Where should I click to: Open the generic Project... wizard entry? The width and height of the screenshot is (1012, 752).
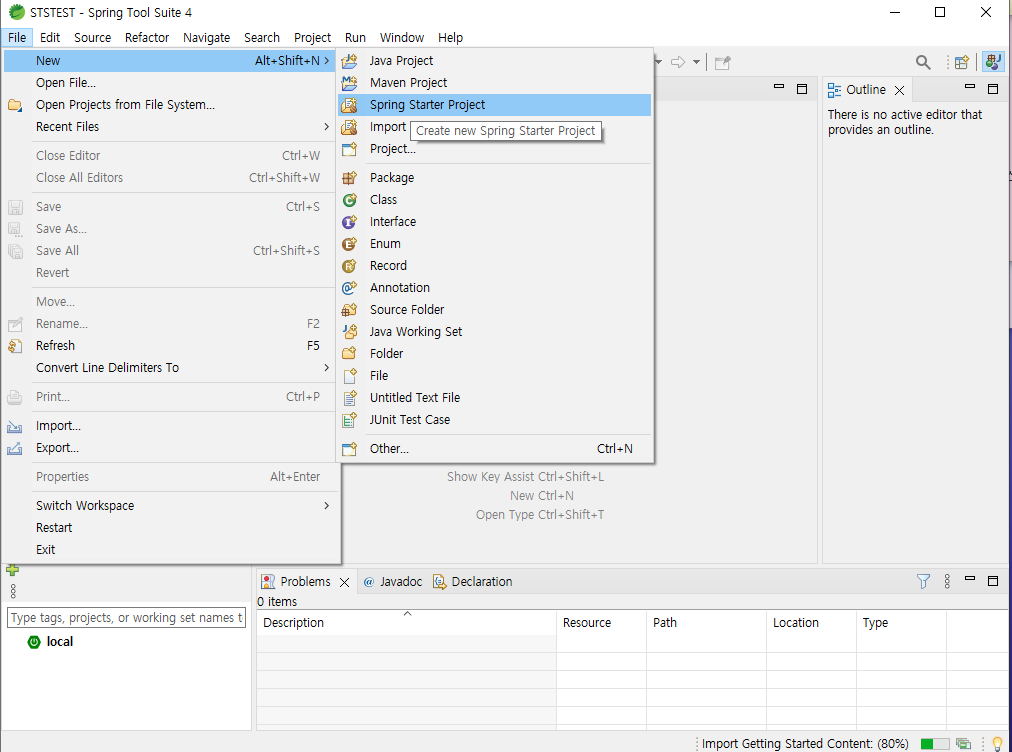494,149
